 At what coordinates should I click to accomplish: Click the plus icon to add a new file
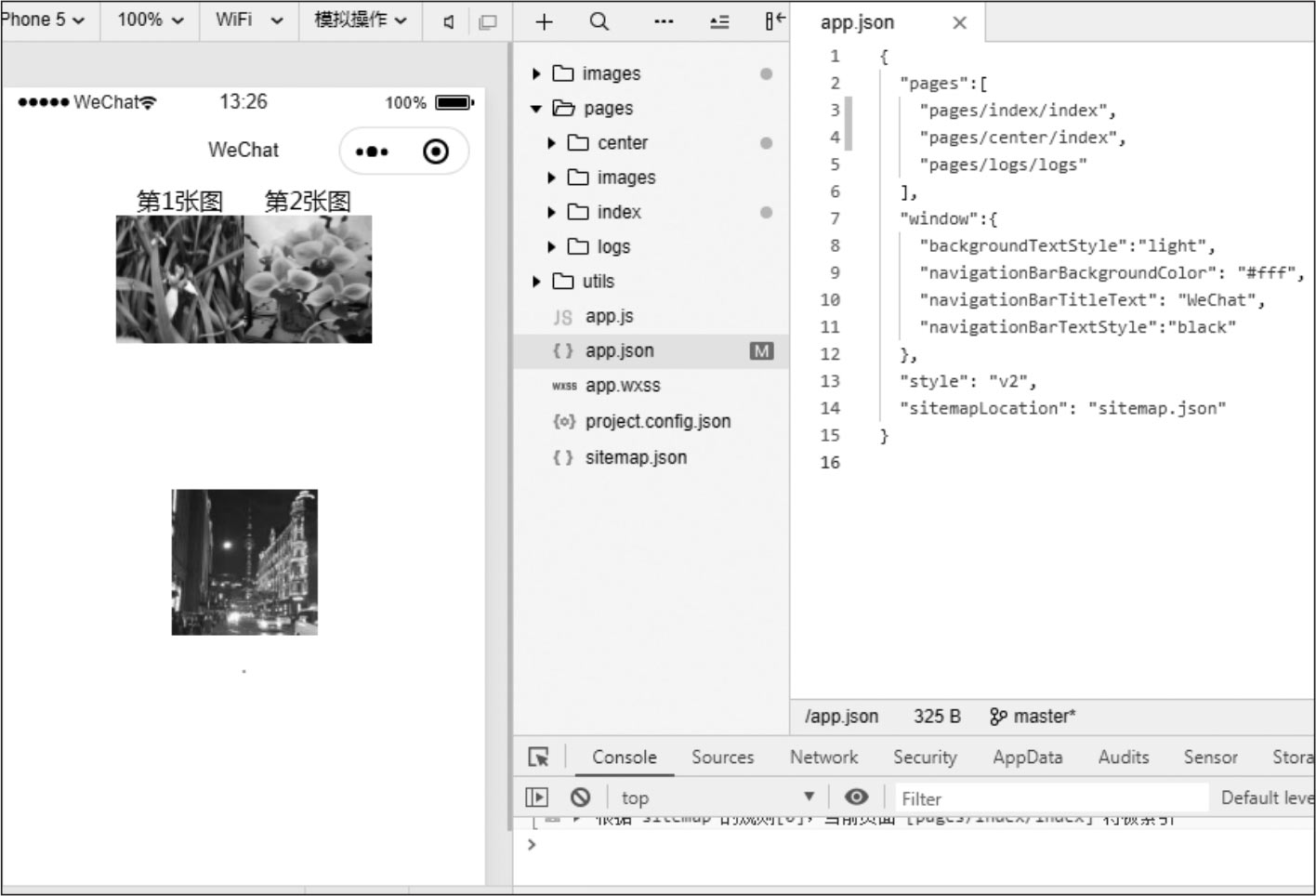[x=544, y=21]
